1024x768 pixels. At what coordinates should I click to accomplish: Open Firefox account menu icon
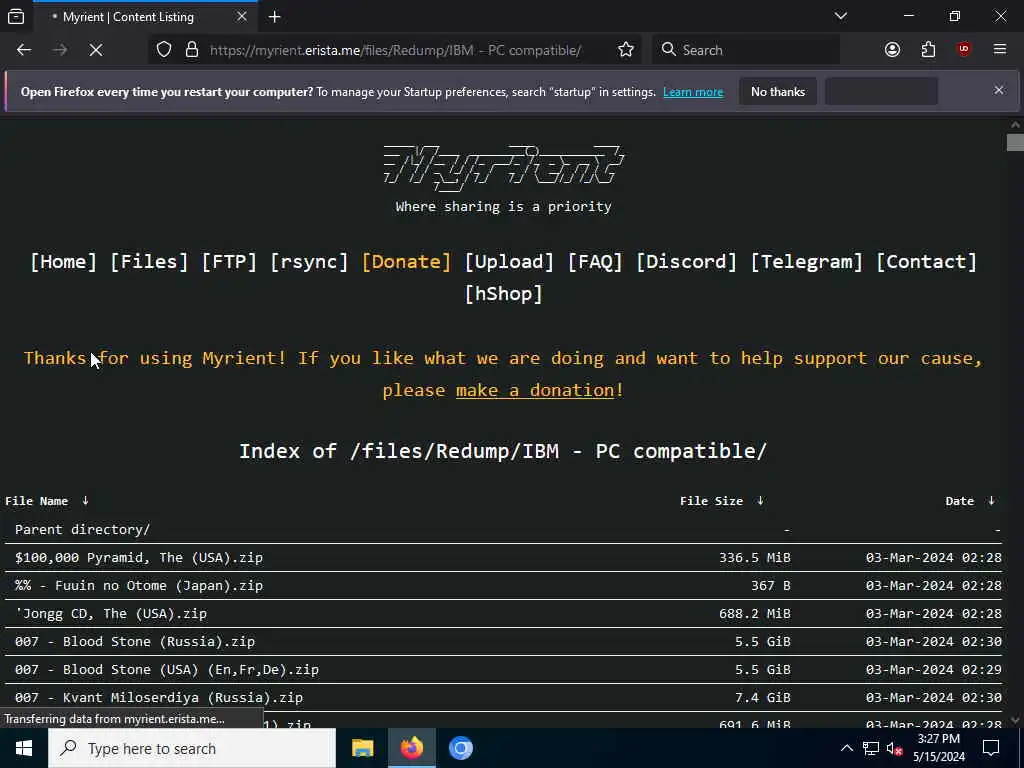892,50
